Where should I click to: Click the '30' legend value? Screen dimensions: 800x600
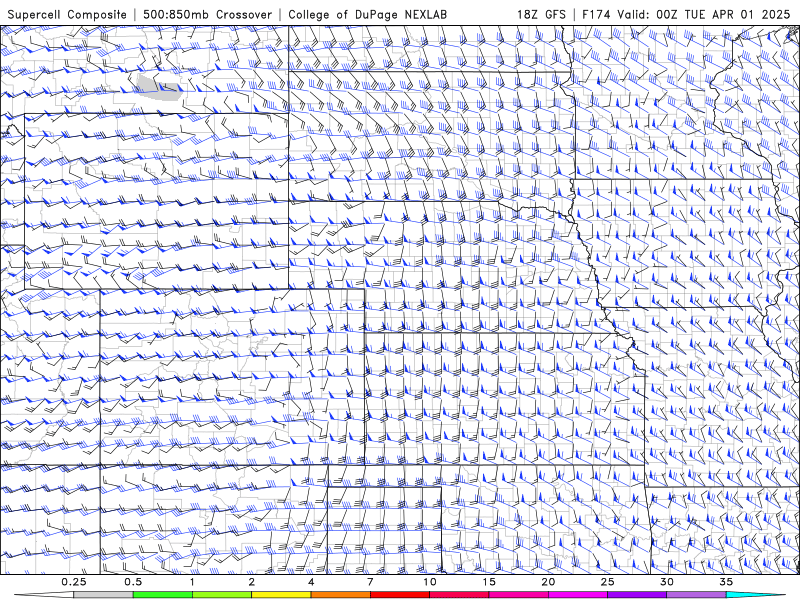(667, 582)
